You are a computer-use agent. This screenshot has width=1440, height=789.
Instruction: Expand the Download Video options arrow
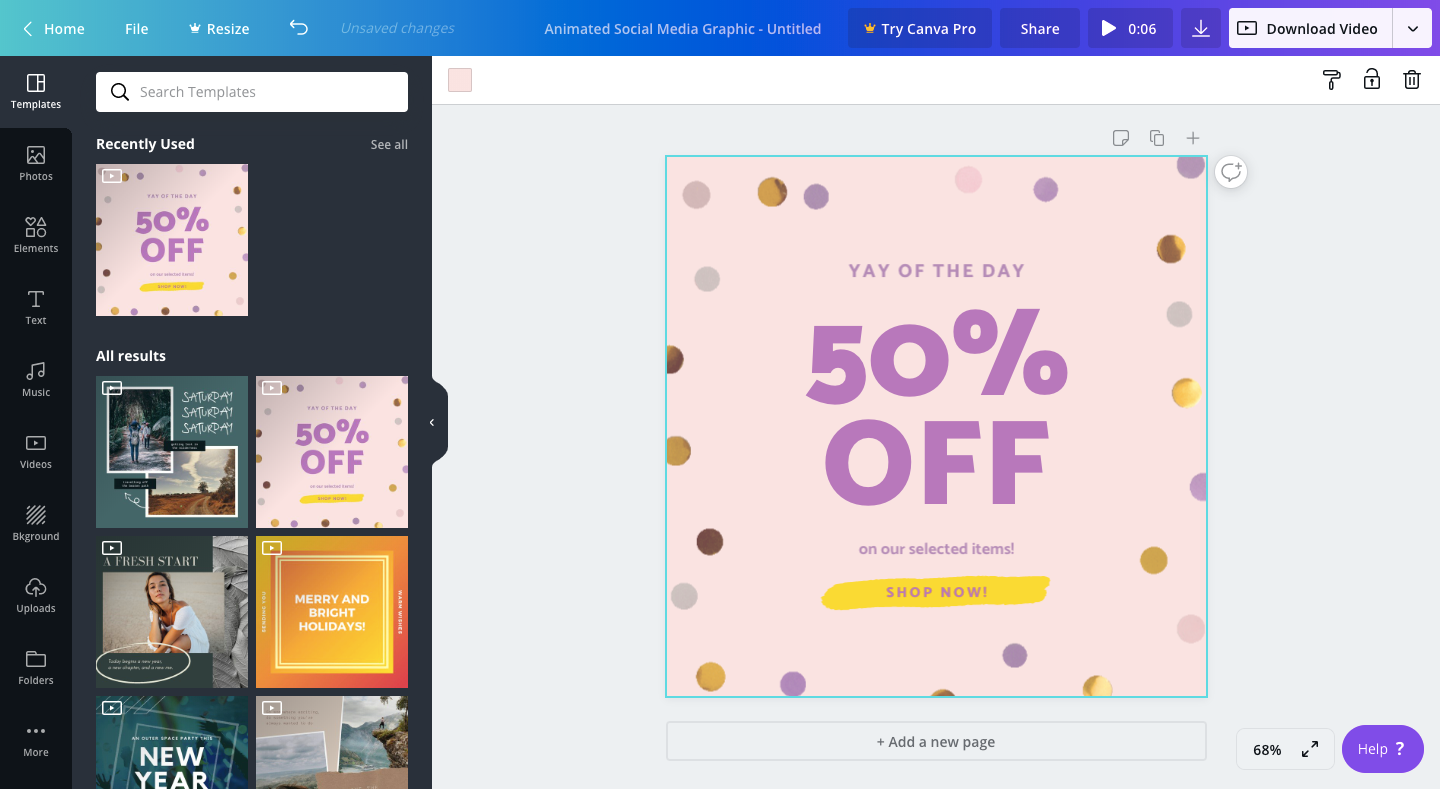click(1412, 28)
